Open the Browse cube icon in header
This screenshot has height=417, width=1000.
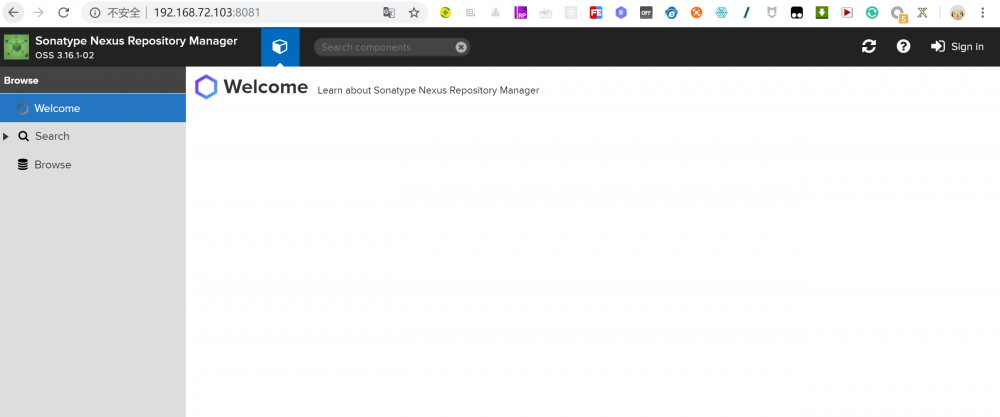(280, 47)
